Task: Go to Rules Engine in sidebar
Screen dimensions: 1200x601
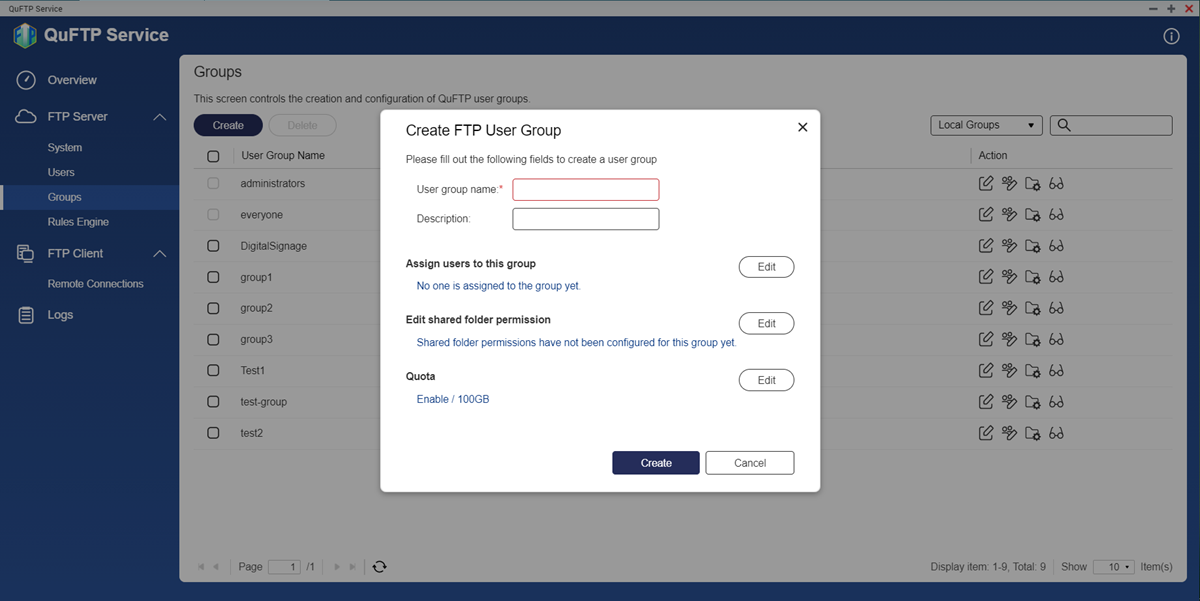Action: 78,222
